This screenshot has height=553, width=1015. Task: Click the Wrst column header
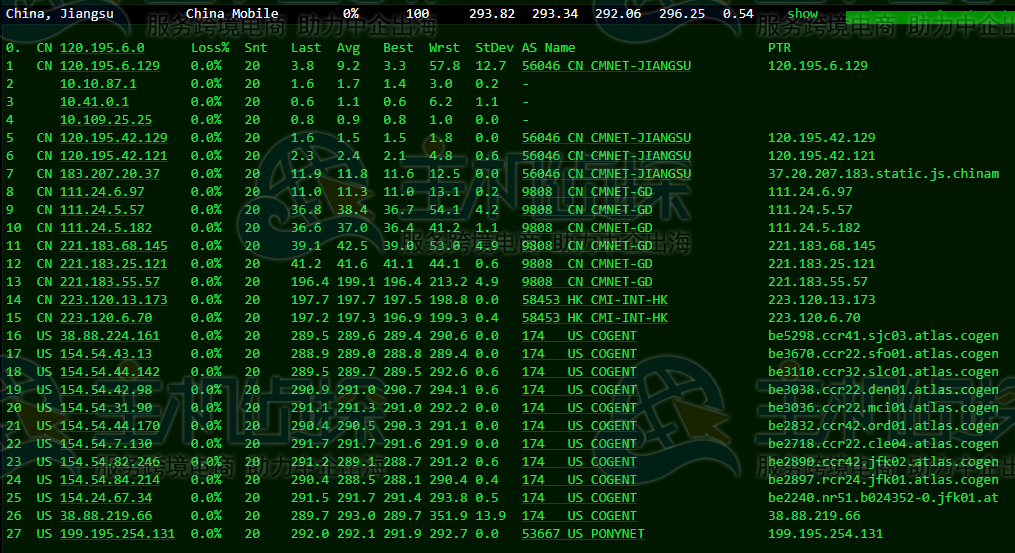pos(444,48)
